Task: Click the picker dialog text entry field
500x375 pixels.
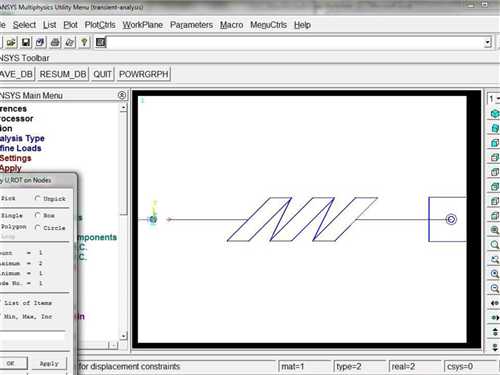Action: coord(32,337)
